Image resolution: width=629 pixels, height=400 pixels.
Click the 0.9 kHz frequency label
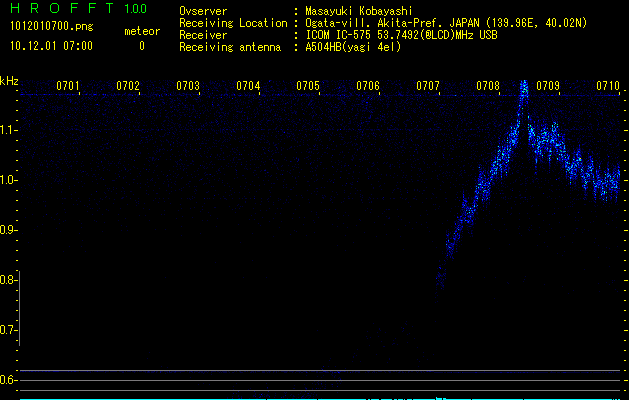(8, 230)
